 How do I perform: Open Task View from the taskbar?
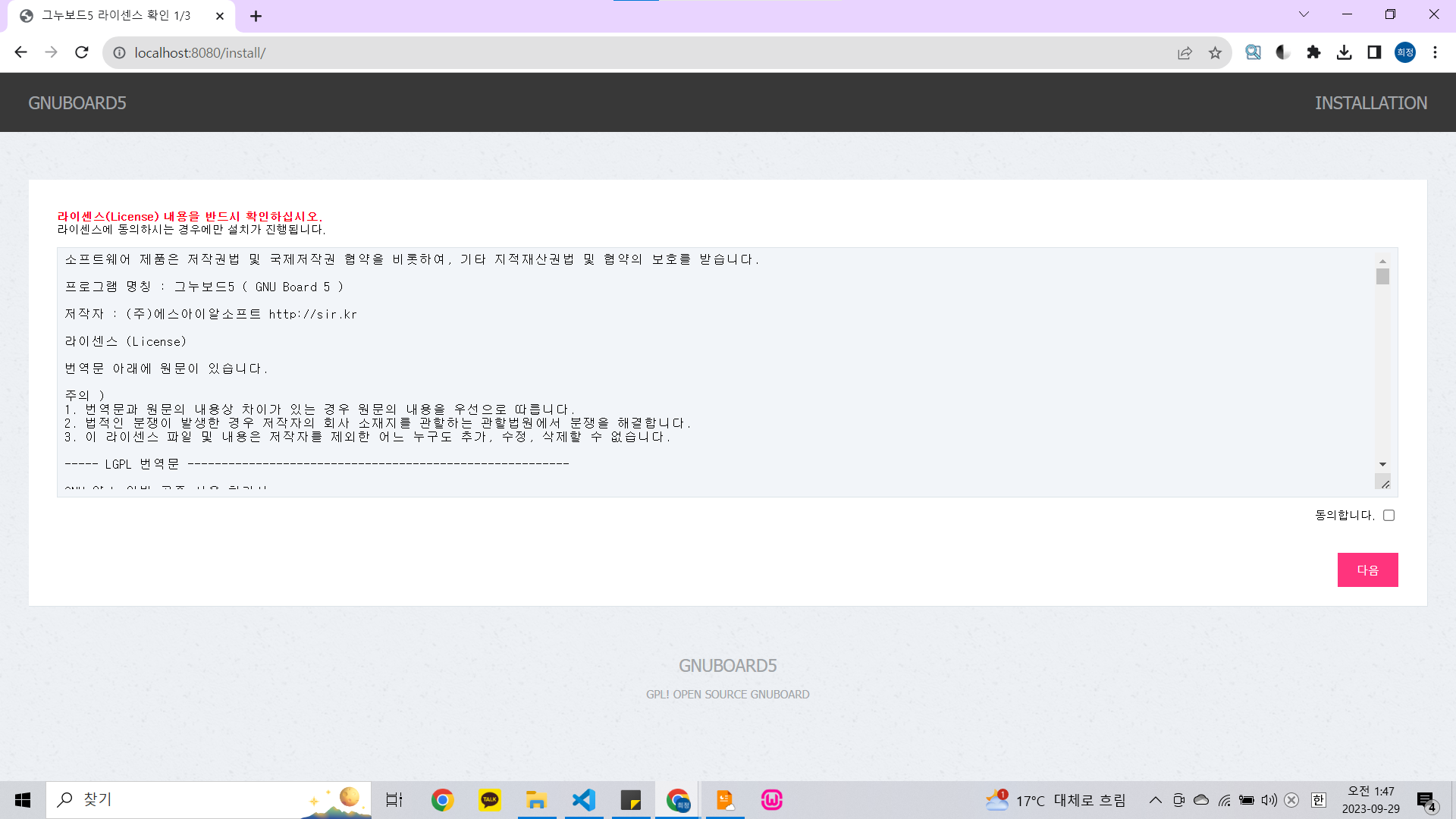pos(394,800)
